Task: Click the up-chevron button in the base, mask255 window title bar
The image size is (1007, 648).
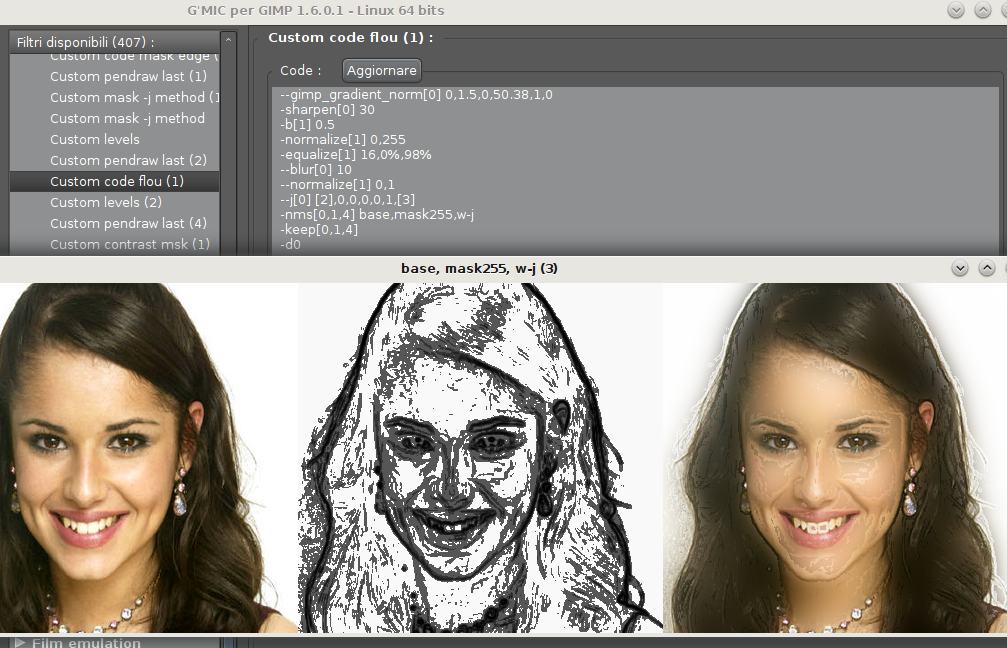Action: click(987, 268)
